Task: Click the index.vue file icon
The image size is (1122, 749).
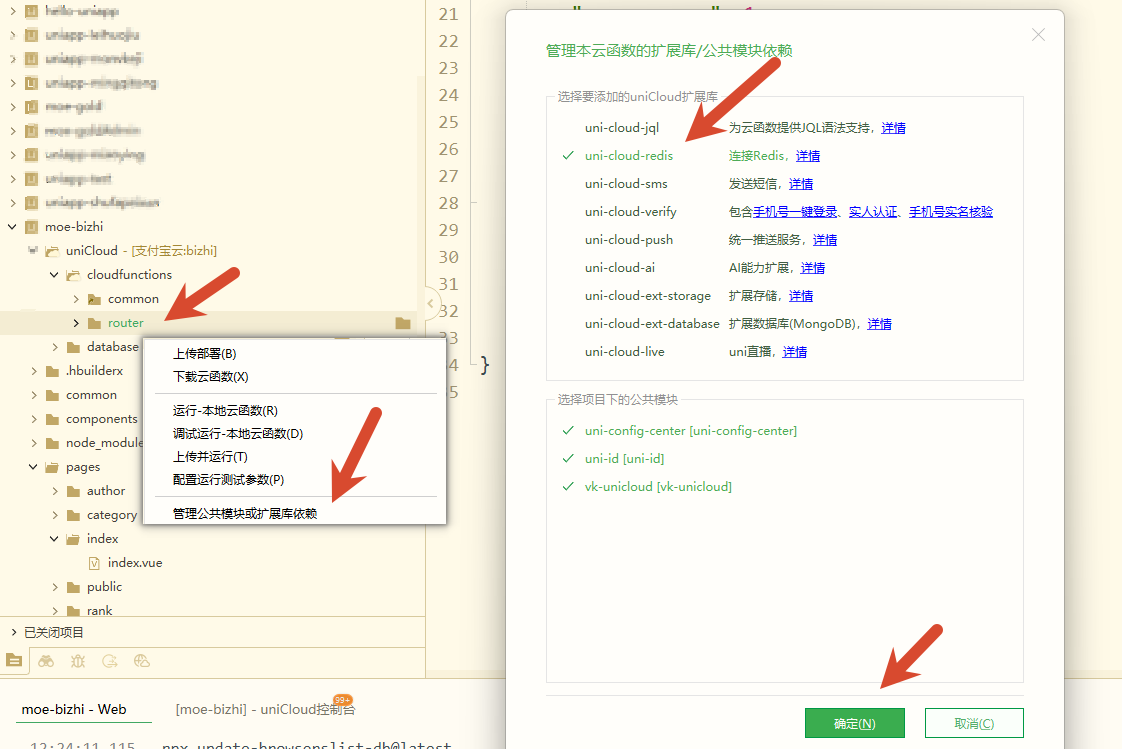Action: coord(95,563)
